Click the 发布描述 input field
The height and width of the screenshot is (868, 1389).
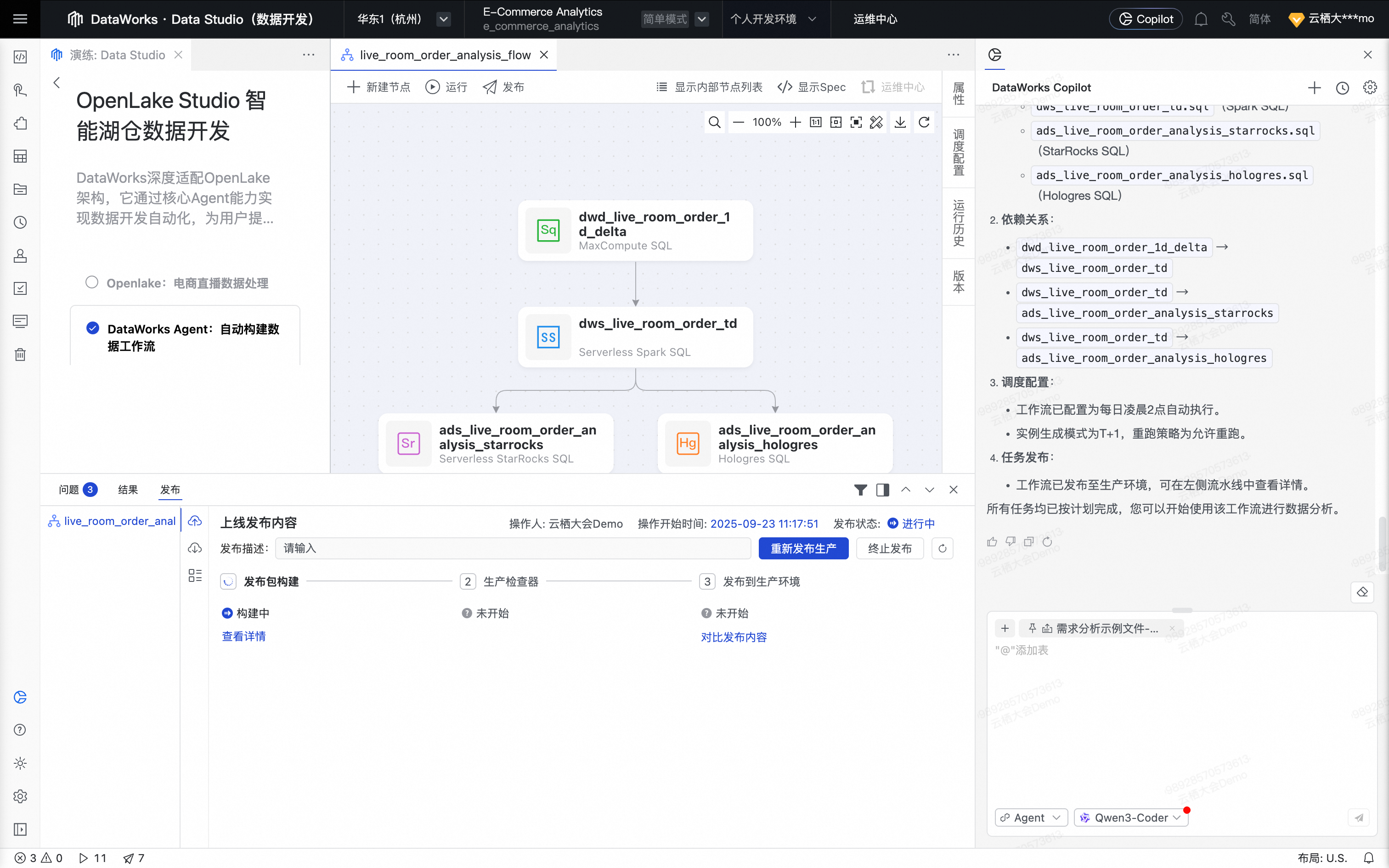[x=513, y=548]
